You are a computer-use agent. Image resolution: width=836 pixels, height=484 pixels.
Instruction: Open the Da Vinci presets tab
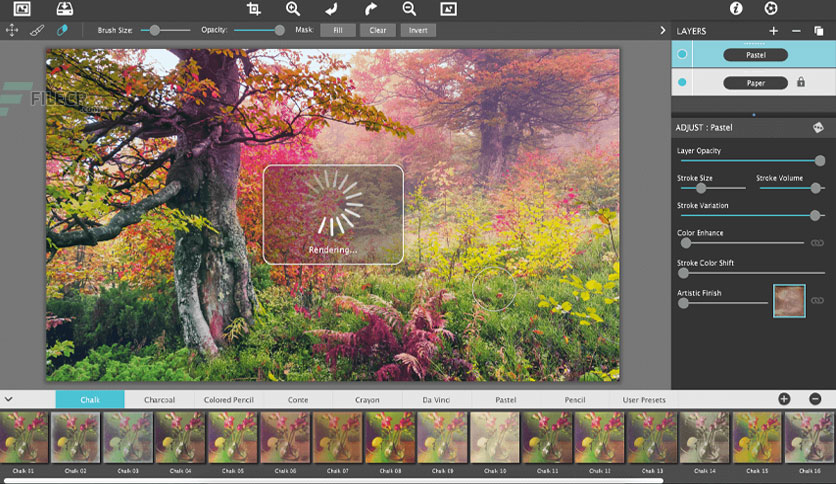tap(436, 399)
